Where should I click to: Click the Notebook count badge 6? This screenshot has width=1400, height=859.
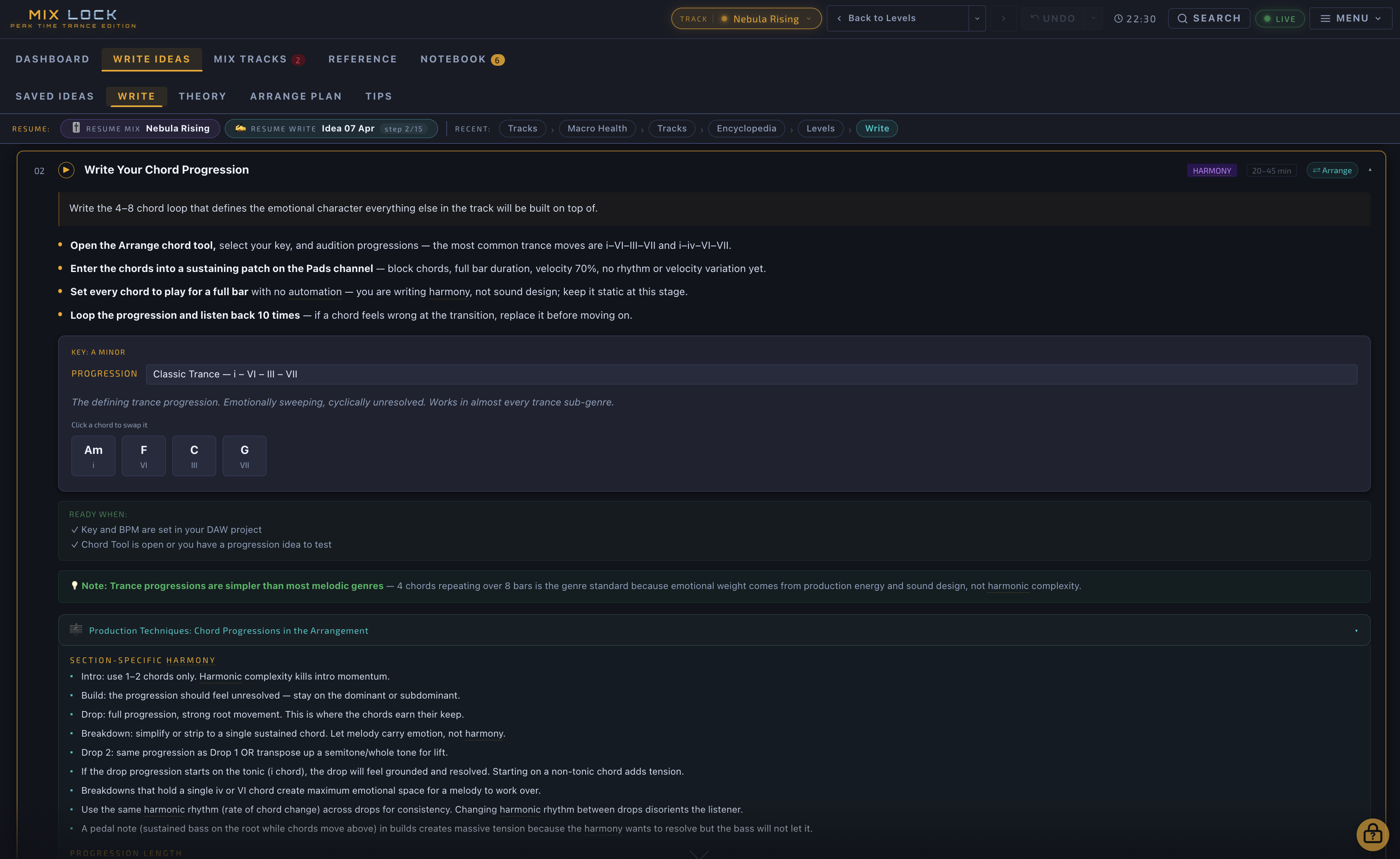click(x=497, y=60)
